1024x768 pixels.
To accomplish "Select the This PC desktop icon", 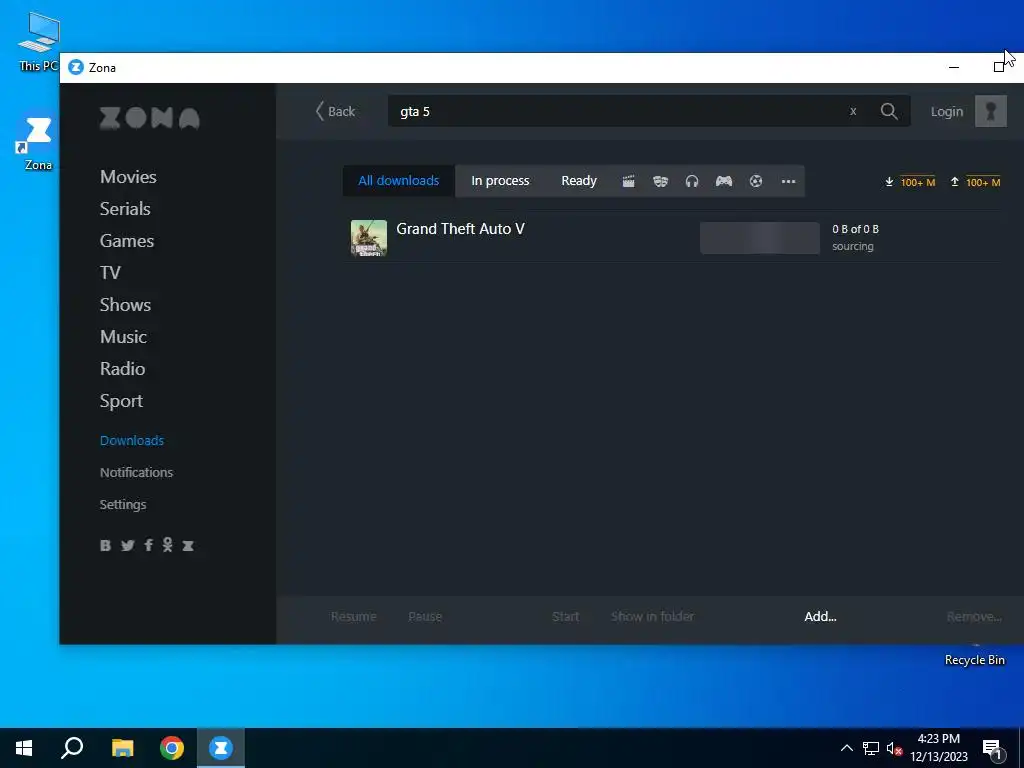I will 38,40.
